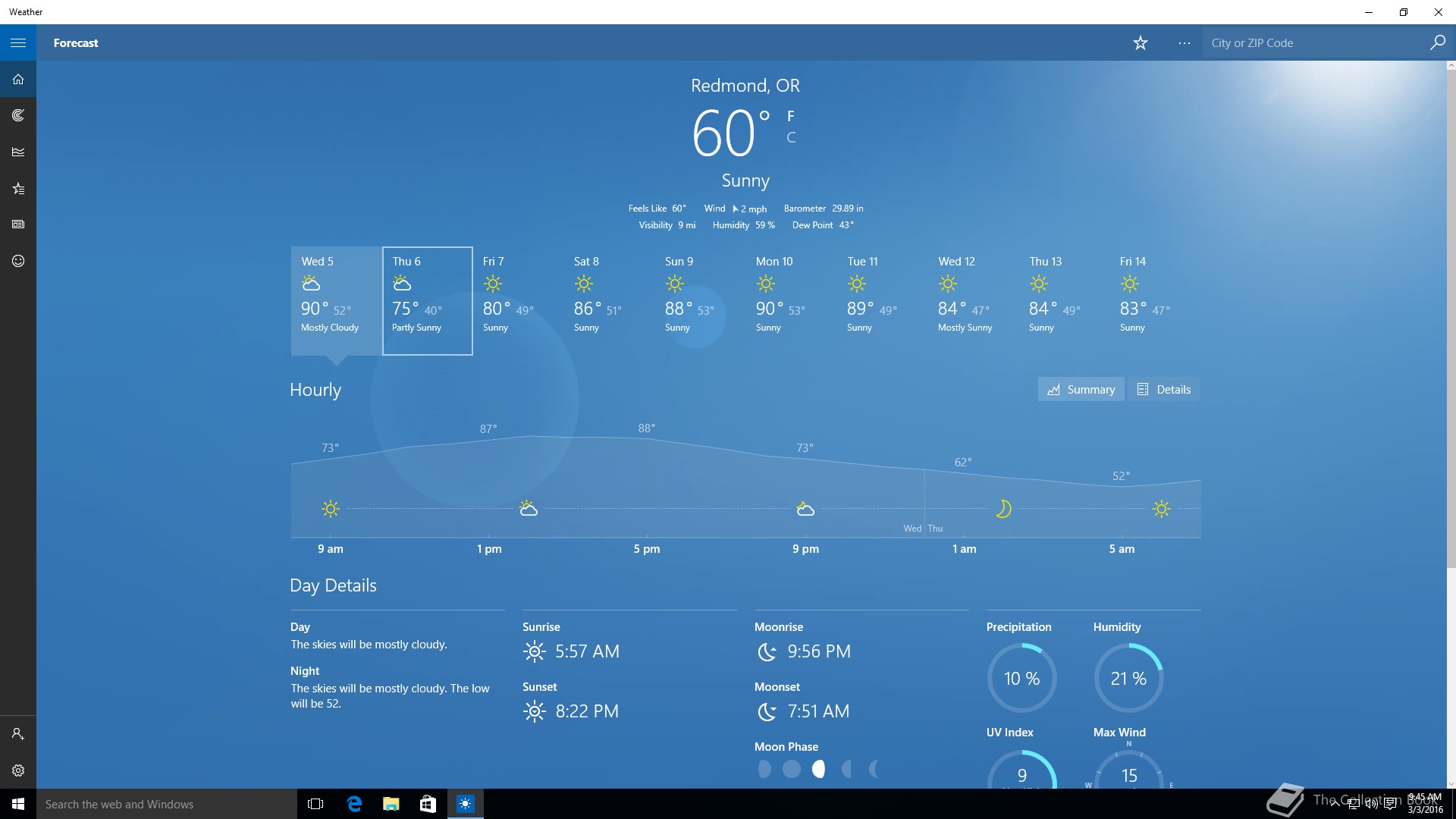This screenshot has width=1456, height=819.
Task: Launch Microsoft Edge from taskbar
Action: pos(354,804)
